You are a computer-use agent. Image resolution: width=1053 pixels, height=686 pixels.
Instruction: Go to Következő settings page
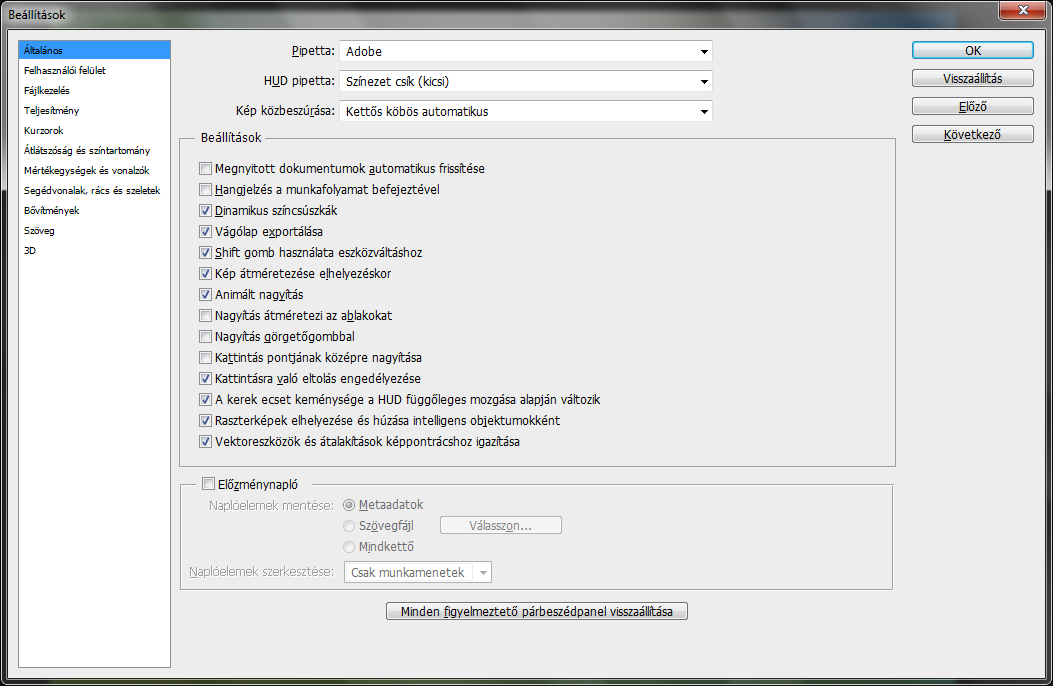[x=972, y=135]
